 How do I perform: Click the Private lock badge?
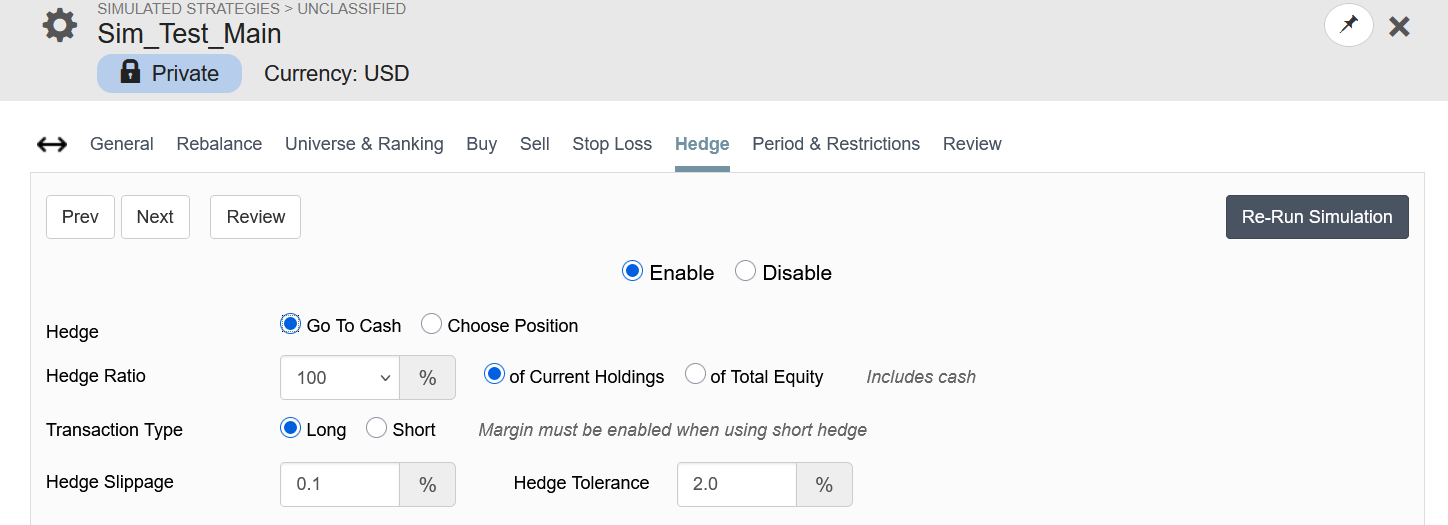tap(169, 73)
